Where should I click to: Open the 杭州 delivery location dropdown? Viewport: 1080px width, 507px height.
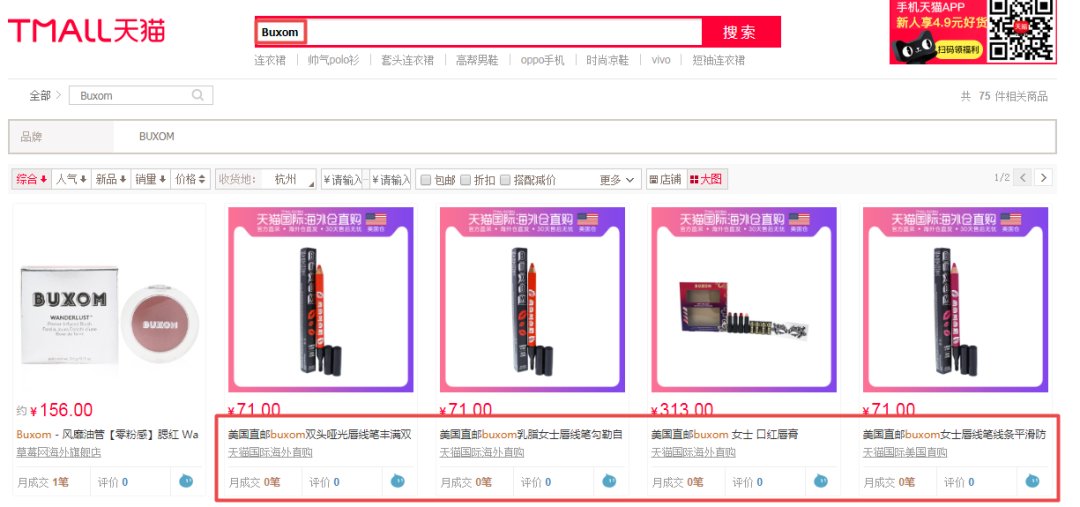pyautogui.click(x=289, y=179)
